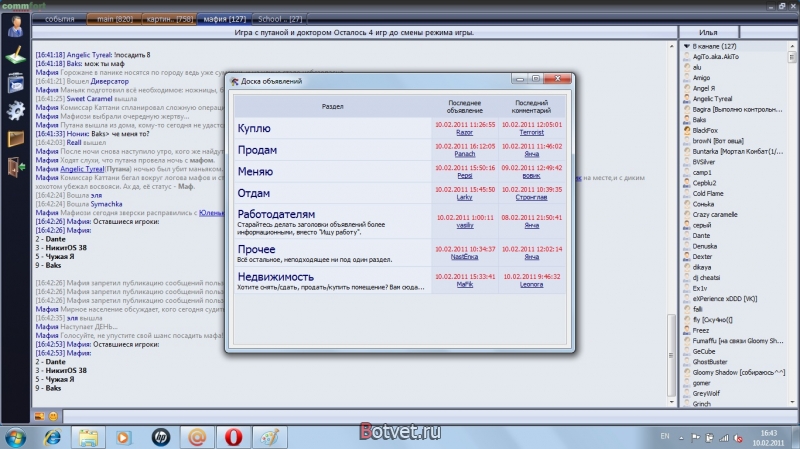The width and height of the screenshot is (800, 449).
Task: Switch to the main [820] tab
Action: click(x=115, y=19)
